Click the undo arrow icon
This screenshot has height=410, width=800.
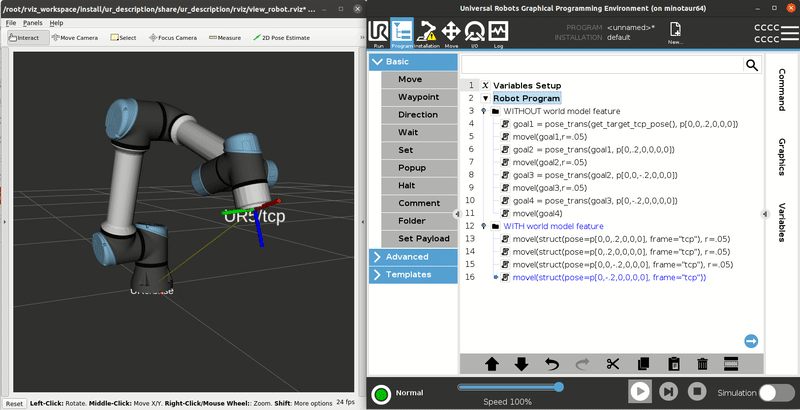551,364
